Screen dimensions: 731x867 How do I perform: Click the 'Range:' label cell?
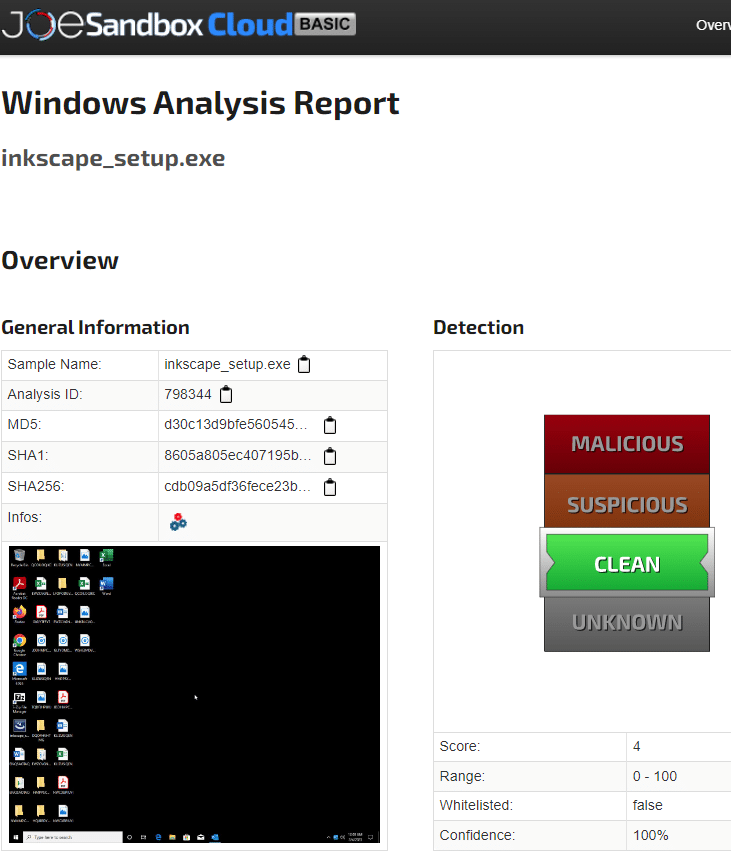[530, 776]
